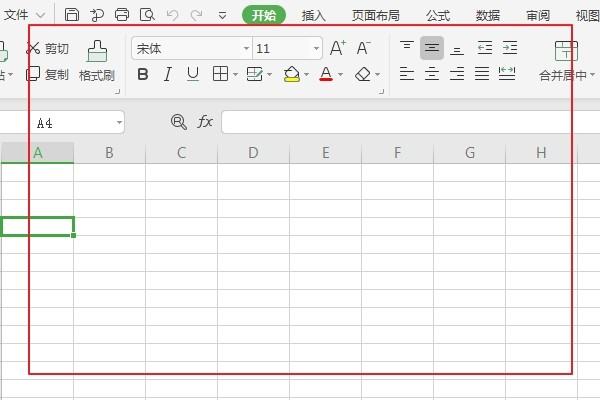This screenshot has width=600, height=400.
Task: Click the eraser Clear icon
Action: (x=363, y=74)
